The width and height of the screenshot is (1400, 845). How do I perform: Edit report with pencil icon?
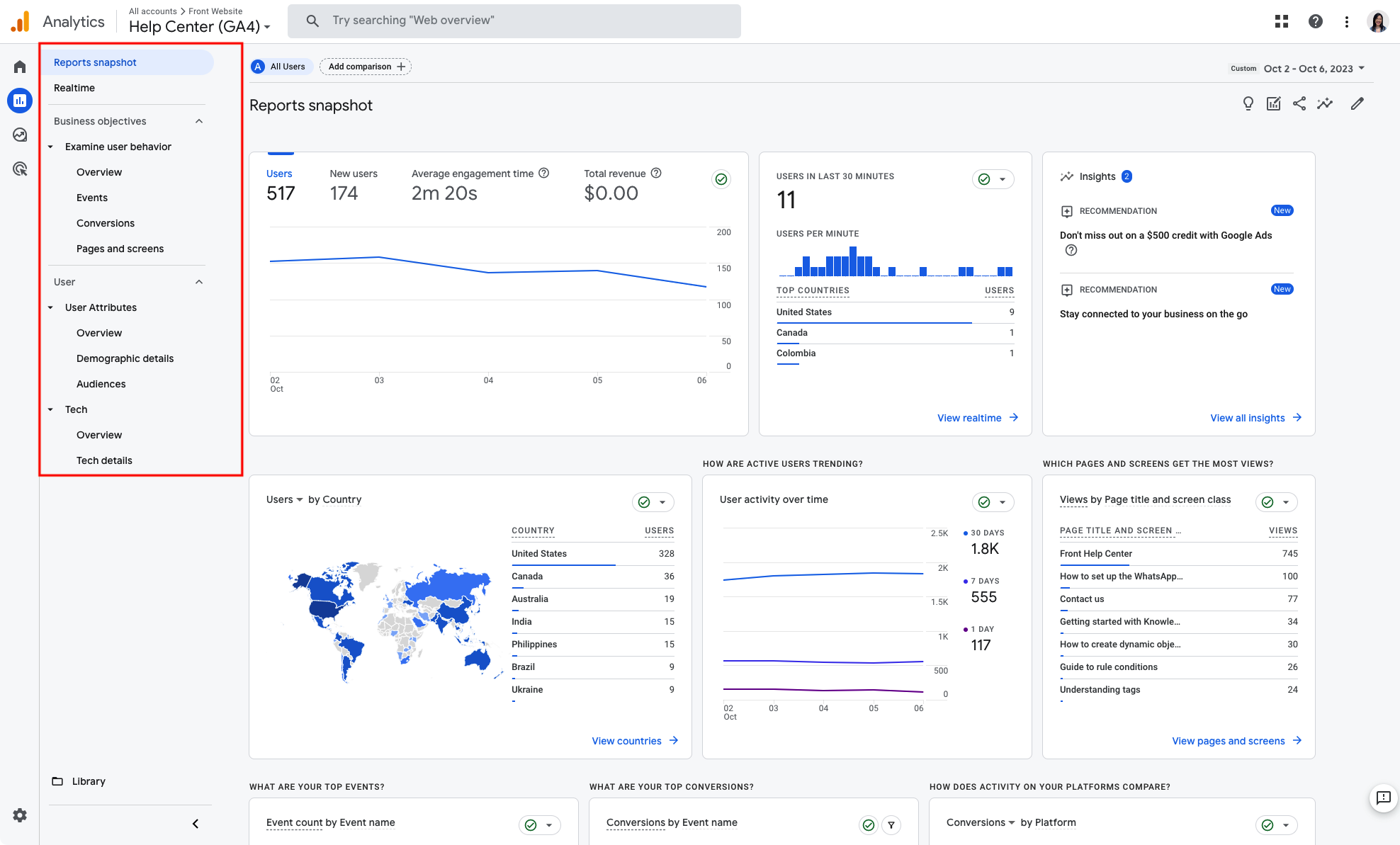coord(1357,103)
